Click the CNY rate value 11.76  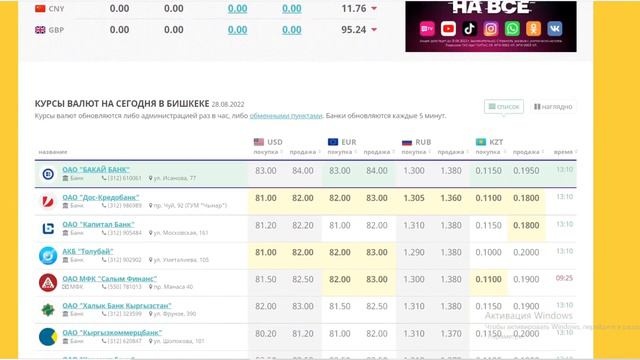354,9
